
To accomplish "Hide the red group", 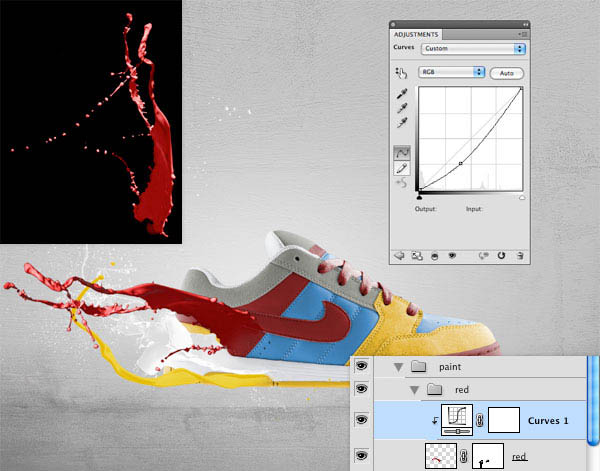I will coord(361,388).
